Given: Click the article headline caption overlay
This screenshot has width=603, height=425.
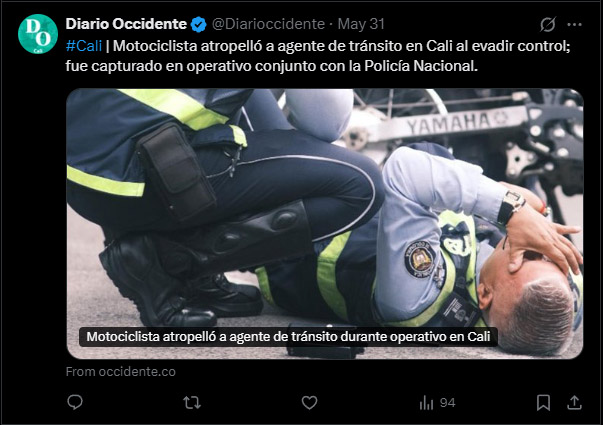Looking at the screenshot, I should click(x=288, y=337).
